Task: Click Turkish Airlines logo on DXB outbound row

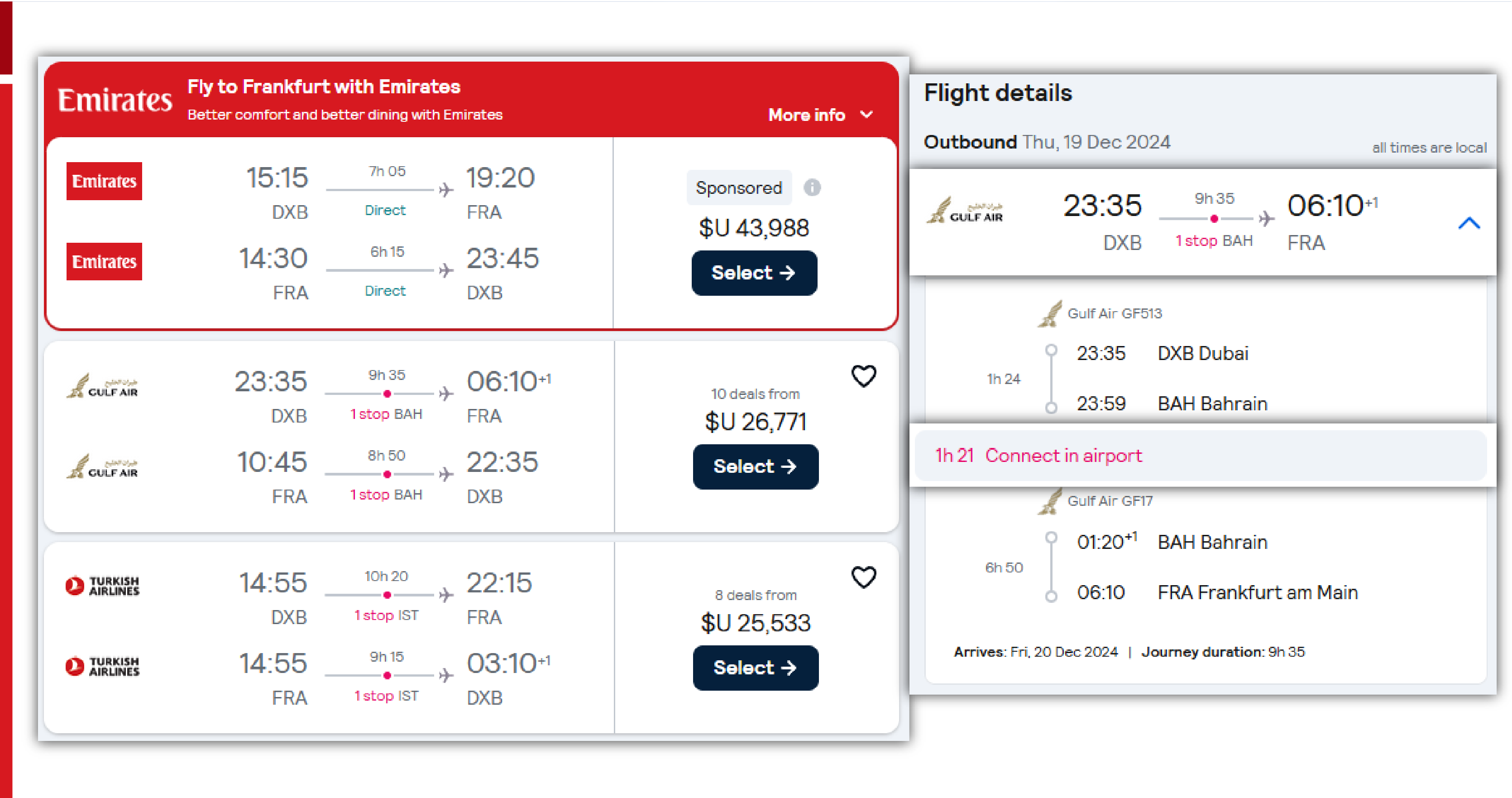Action: [102, 586]
